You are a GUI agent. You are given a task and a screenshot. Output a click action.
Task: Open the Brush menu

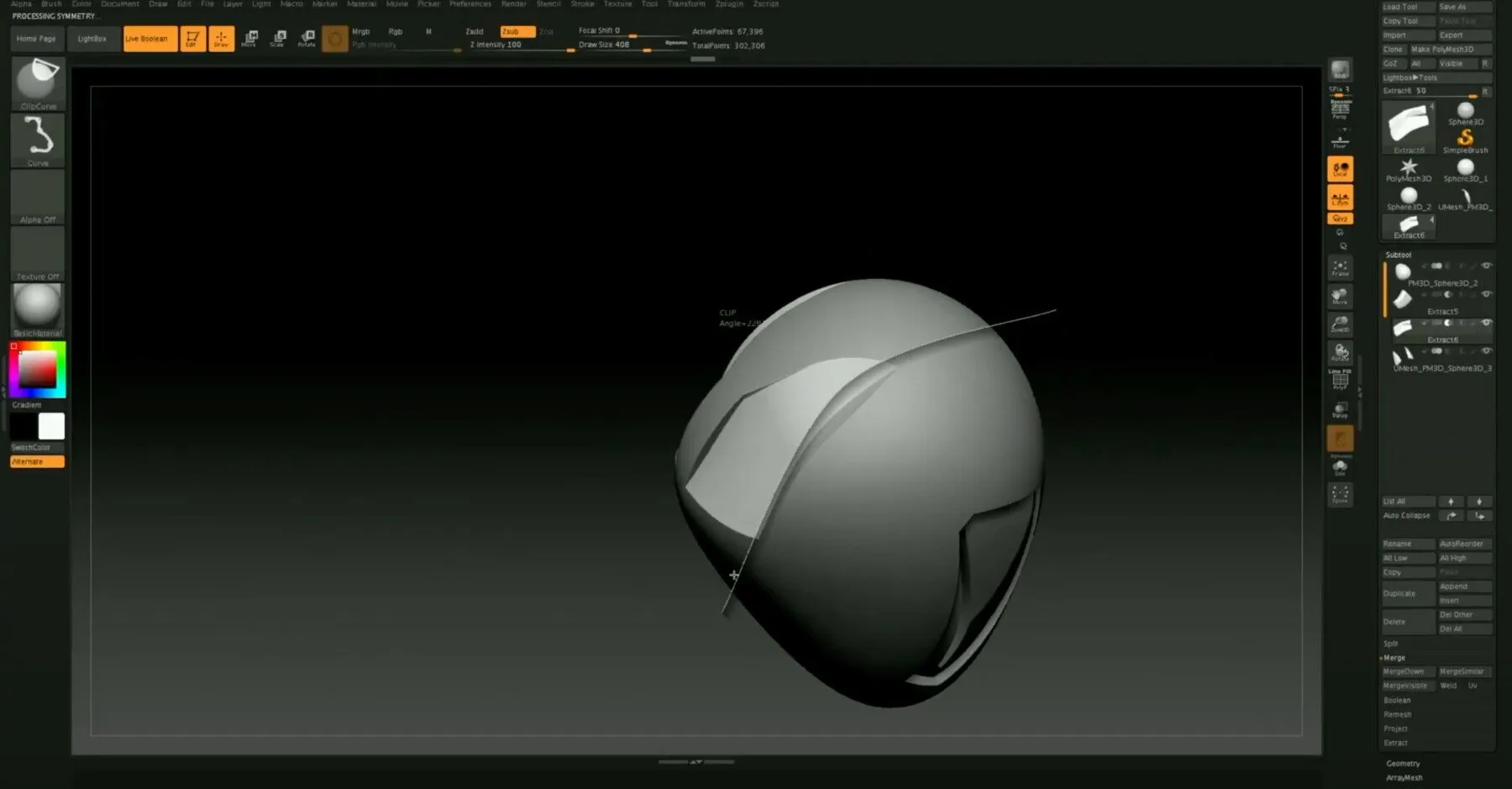click(x=51, y=4)
